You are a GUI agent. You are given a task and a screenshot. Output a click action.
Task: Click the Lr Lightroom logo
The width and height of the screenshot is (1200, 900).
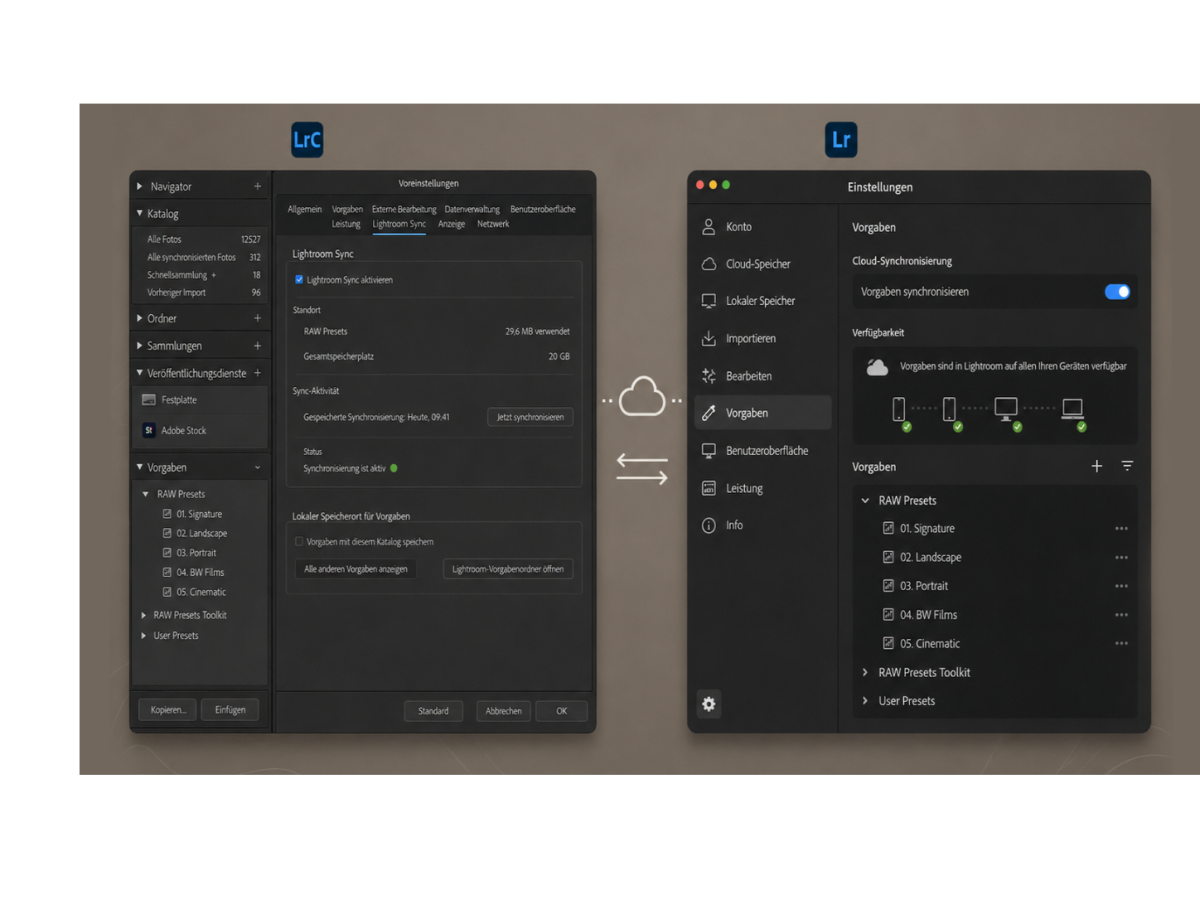841,140
